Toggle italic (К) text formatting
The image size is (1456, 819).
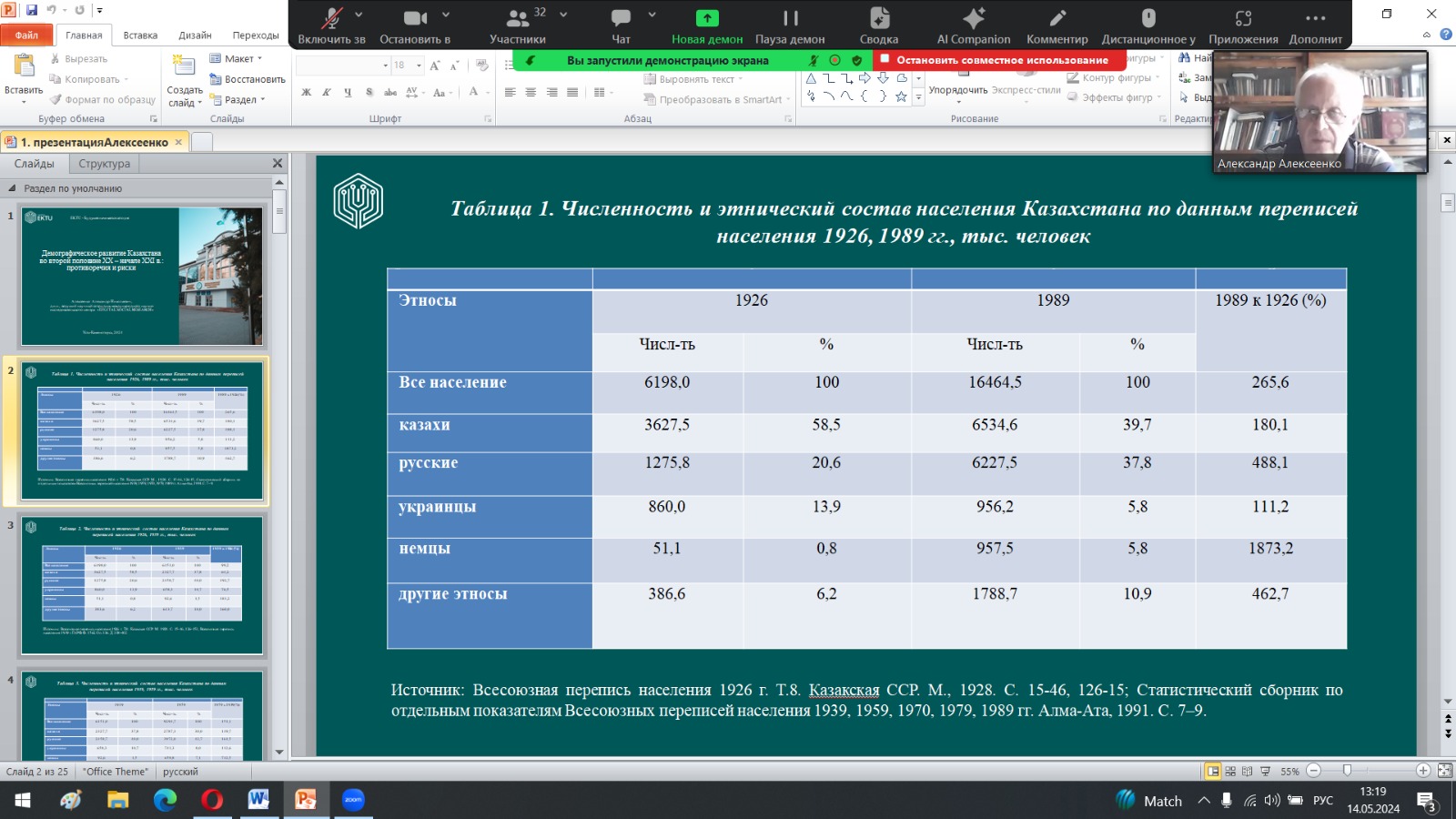pos(327,92)
